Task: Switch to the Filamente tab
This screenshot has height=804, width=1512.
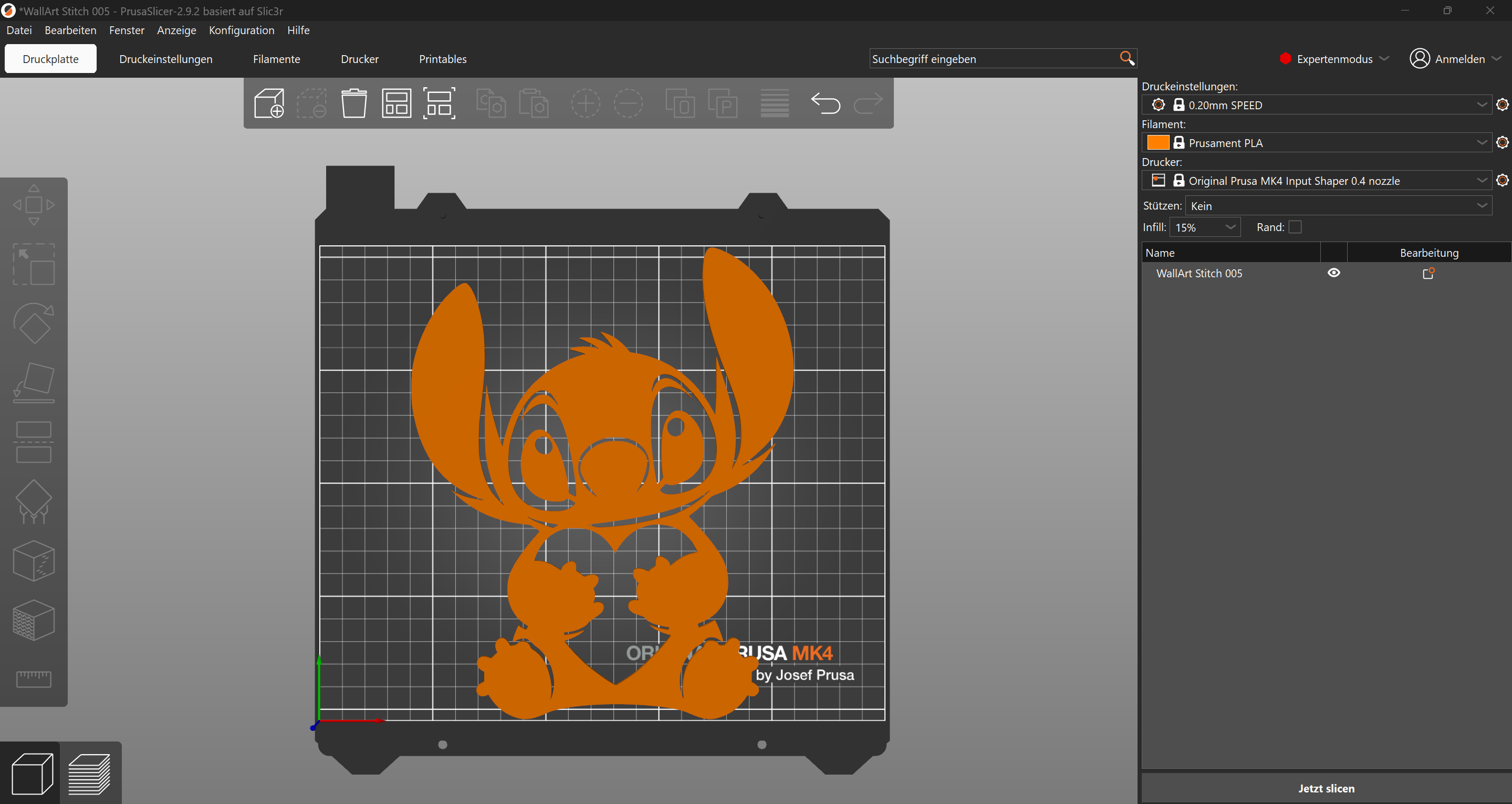Action: [276, 59]
